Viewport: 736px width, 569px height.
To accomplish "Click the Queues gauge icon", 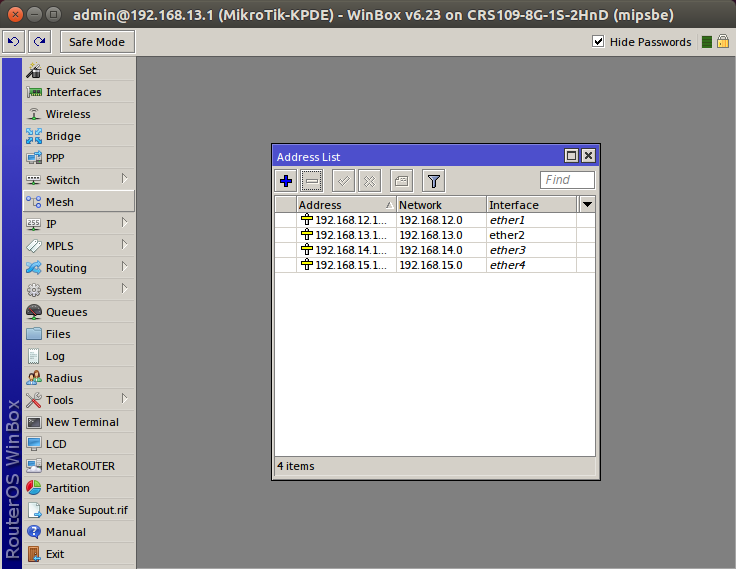I will point(34,312).
